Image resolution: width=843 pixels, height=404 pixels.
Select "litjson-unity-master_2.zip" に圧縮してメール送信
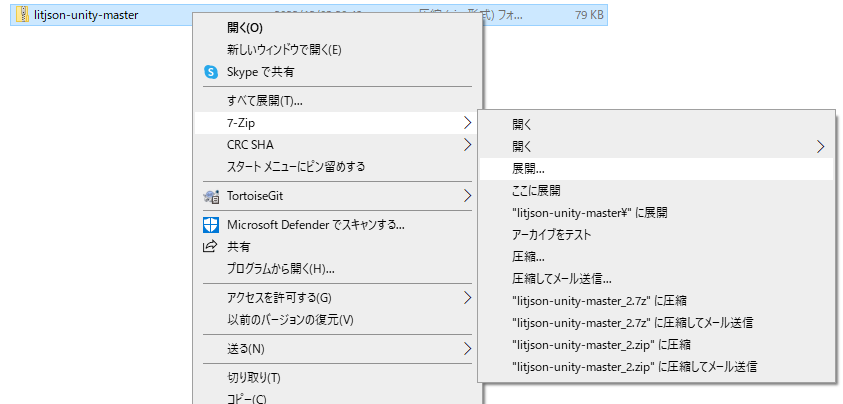[x=656, y=367]
